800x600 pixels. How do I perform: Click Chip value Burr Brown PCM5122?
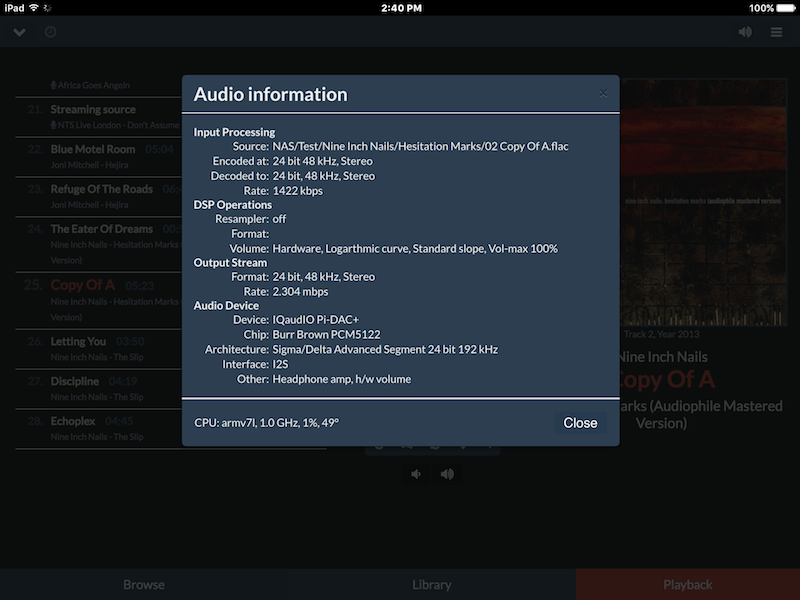[x=327, y=335]
